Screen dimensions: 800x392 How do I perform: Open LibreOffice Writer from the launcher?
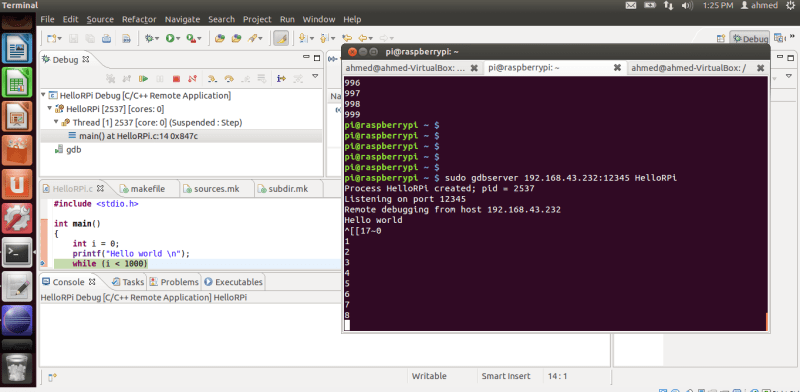[x=17, y=49]
